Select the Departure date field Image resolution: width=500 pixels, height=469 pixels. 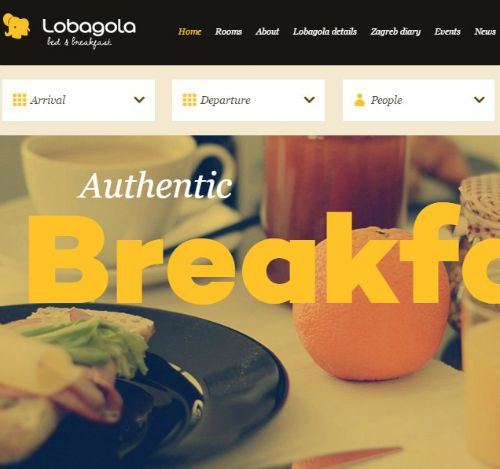click(248, 100)
